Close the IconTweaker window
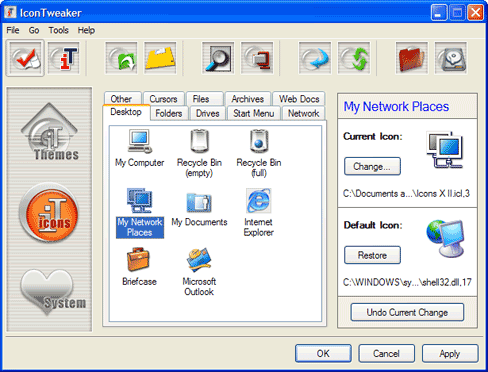The width and height of the screenshot is (488, 372). tap(475, 13)
